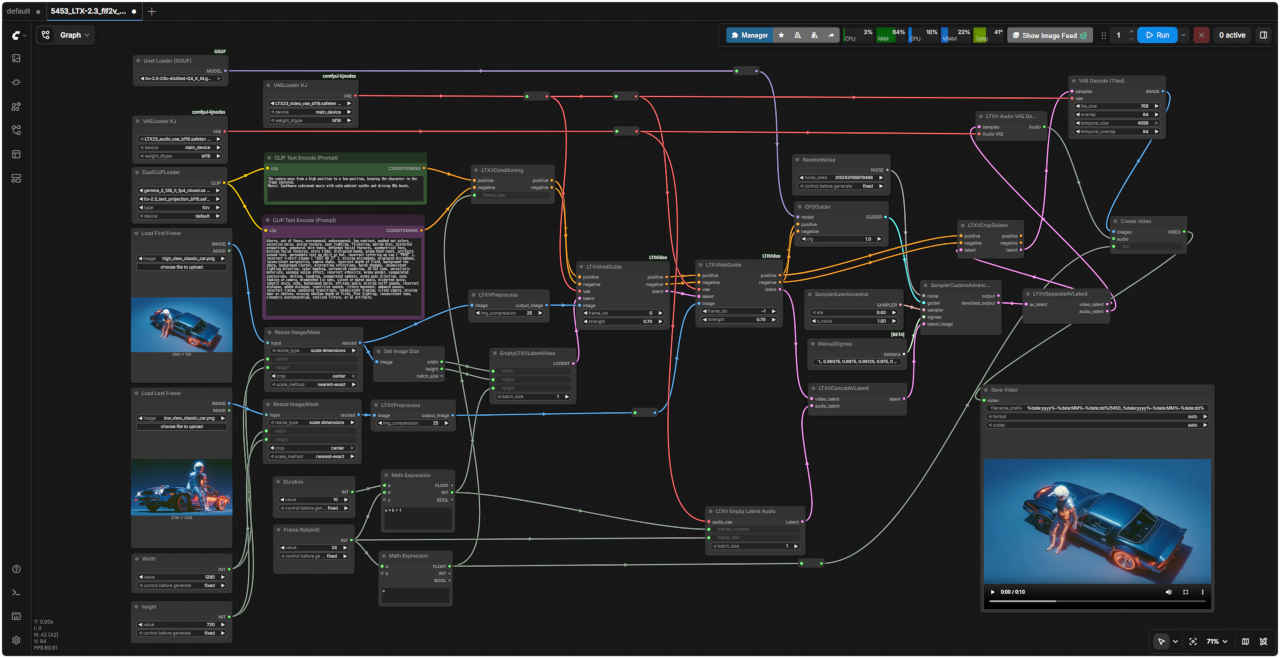Click the share arrow icon in Manager group
Screen dimensions: 1280x658
(831, 35)
